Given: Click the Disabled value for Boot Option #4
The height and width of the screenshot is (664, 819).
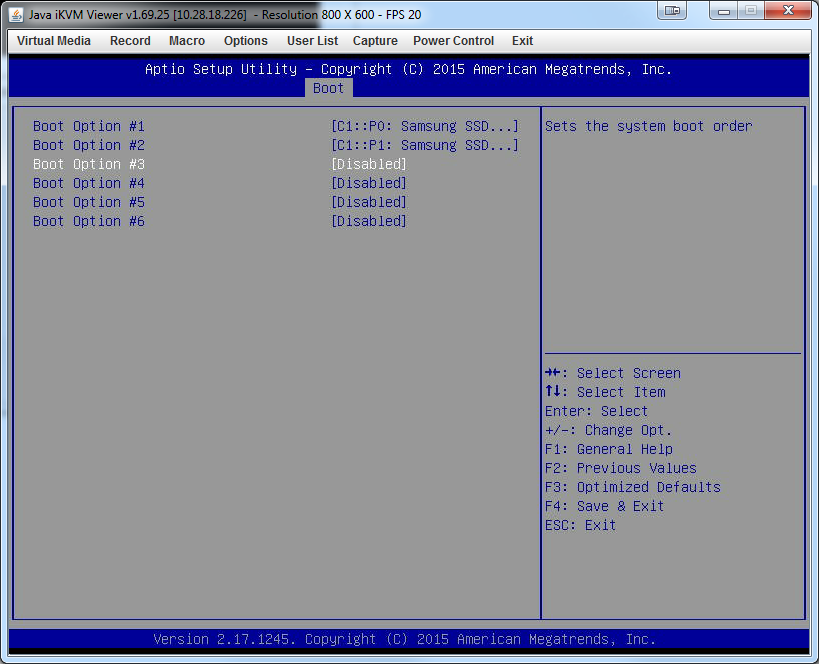Looking at the screenshot, I should [368, 183].
